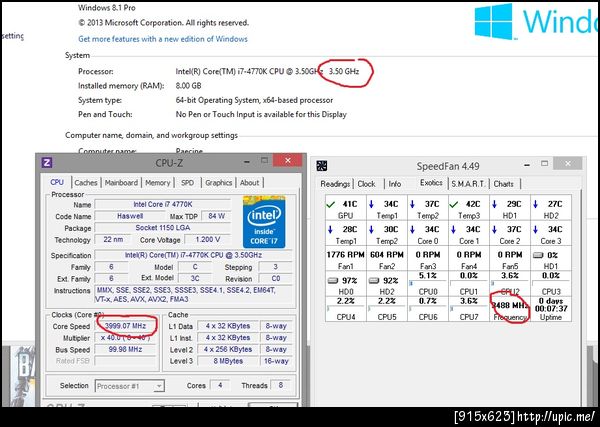Click the Ext. Model 3C value
The image size is (600, 427).
(195, 279)
